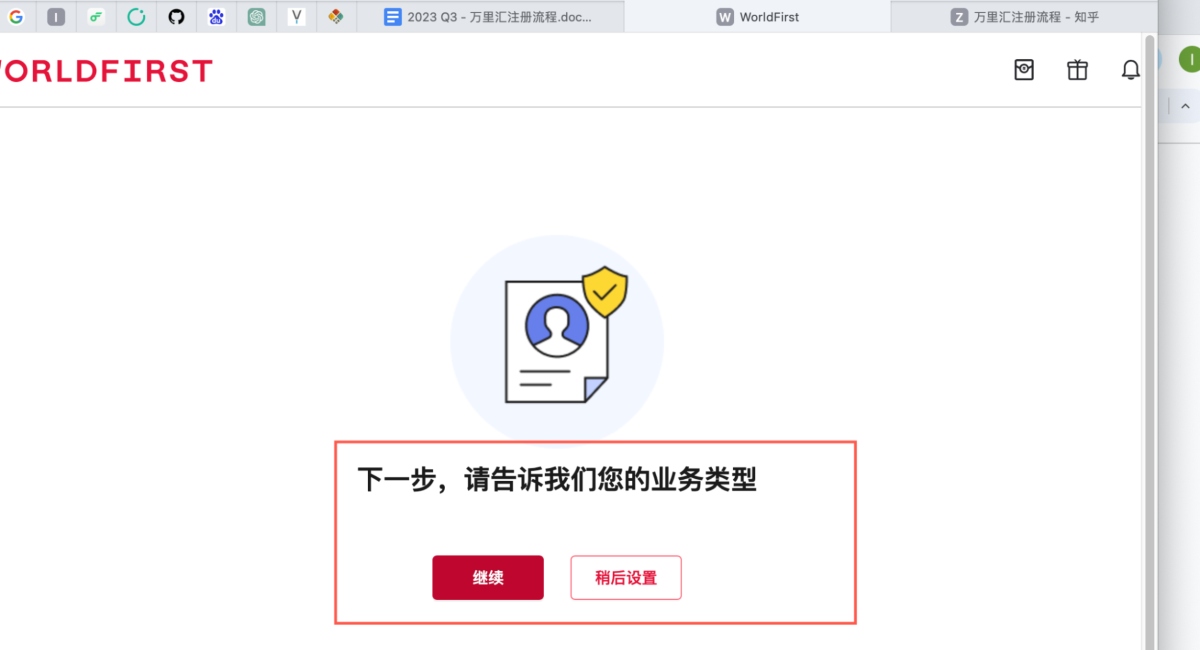Open the gray 'I' pinned tab
Screen dimensions: 1200x650
click(56, 17)
